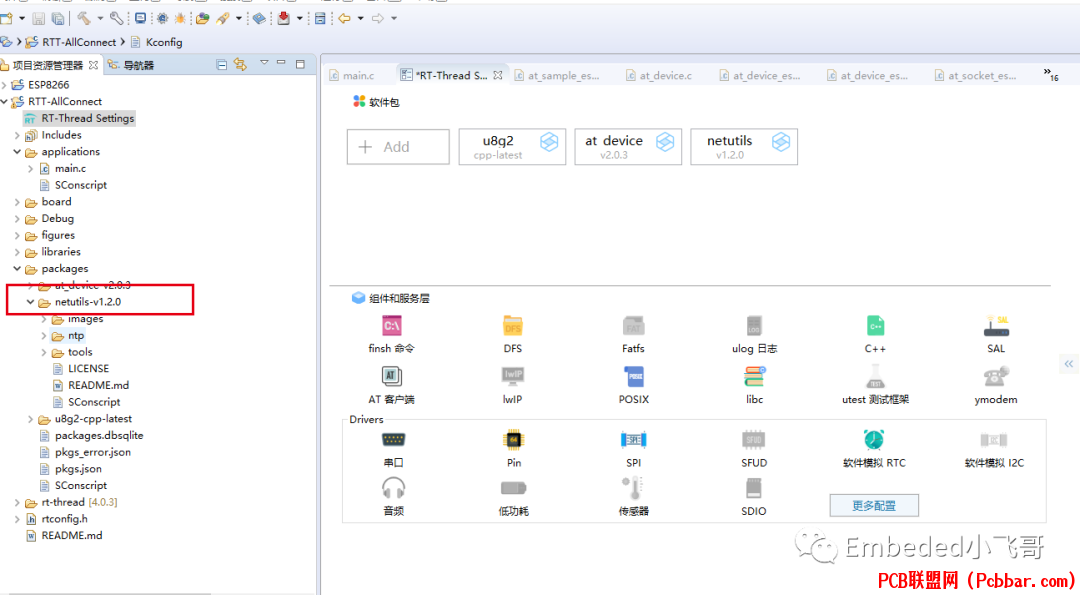Show the hidden editor tabs list

pos(1050,74)
